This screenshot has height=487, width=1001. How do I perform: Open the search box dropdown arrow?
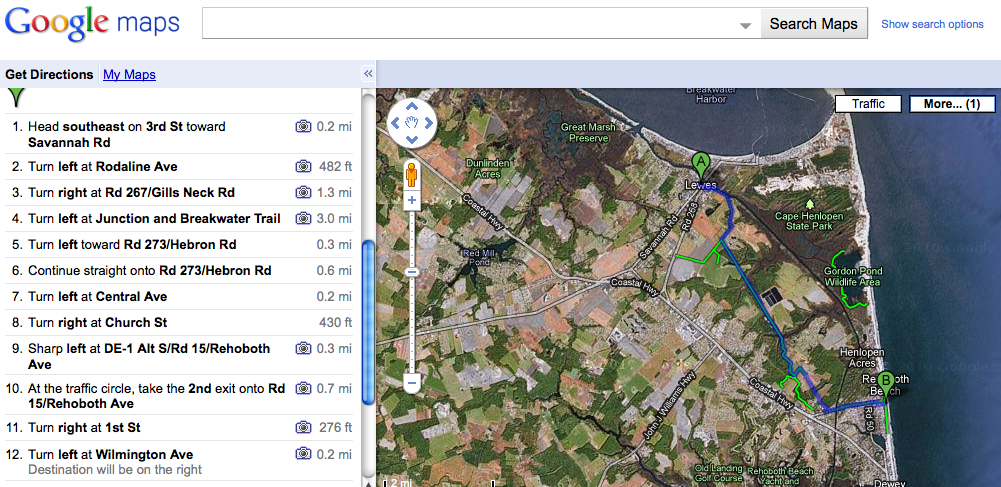(x=745, y=25)
